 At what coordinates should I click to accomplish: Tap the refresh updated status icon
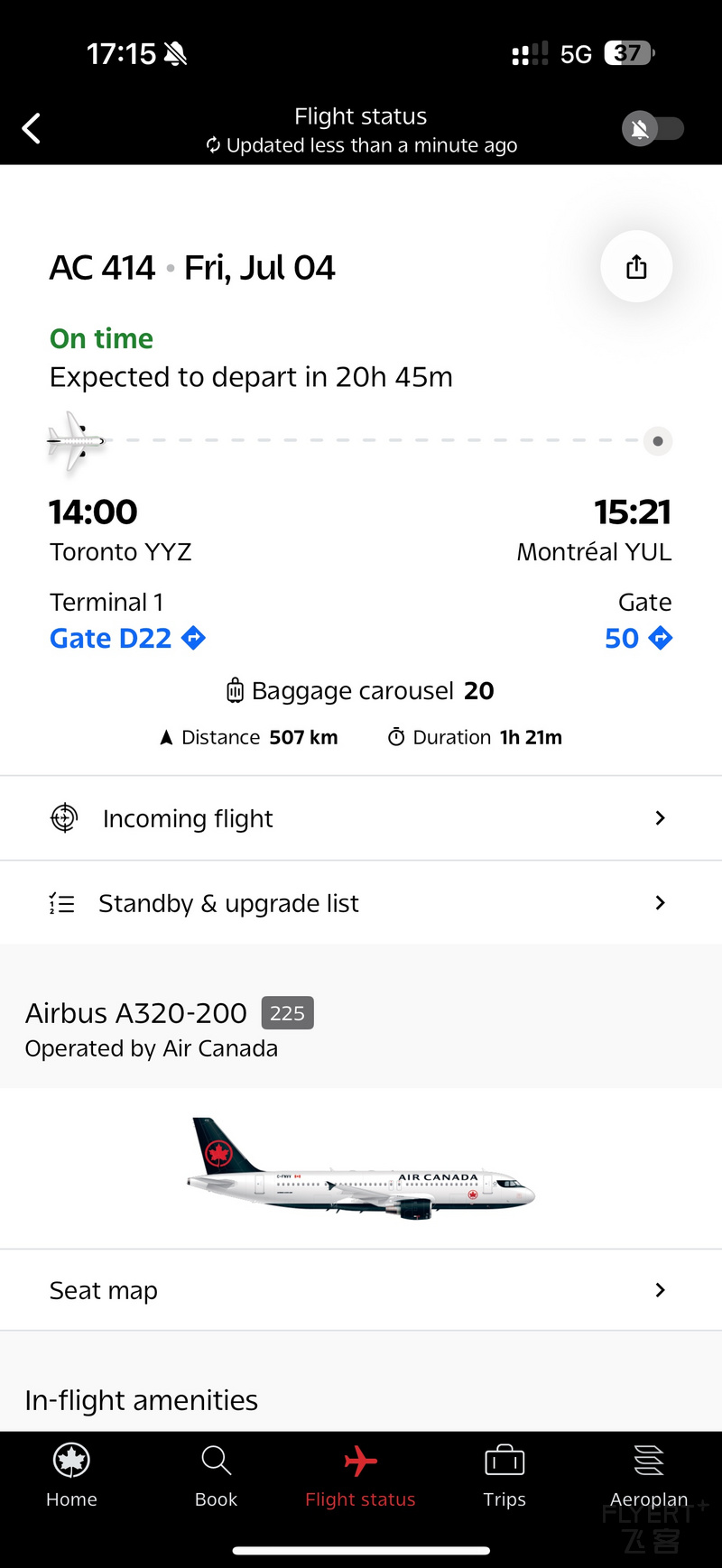(213, 145)
